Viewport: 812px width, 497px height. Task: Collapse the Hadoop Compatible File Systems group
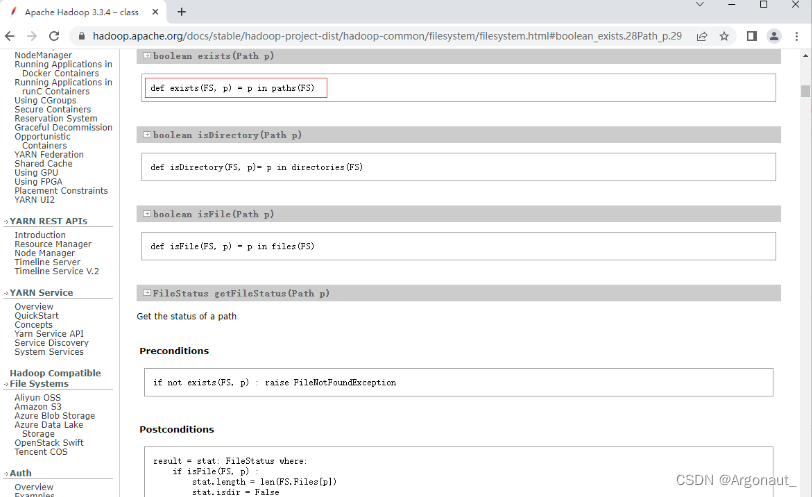(x=6, y=384)
